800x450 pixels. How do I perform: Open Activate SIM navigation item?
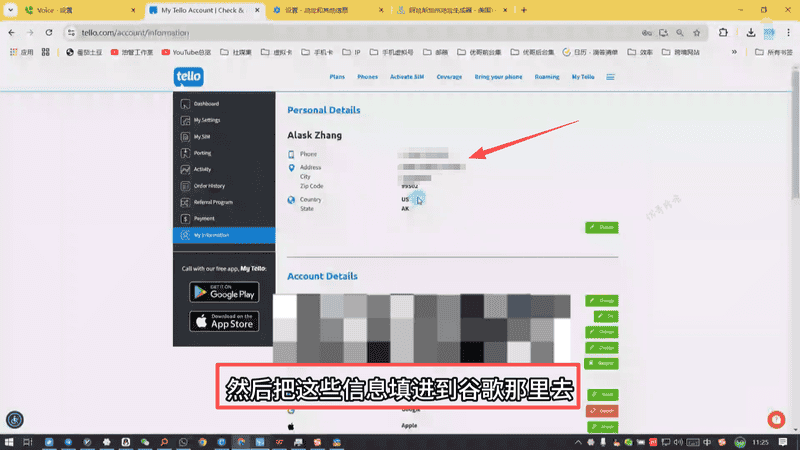(407, 77)
